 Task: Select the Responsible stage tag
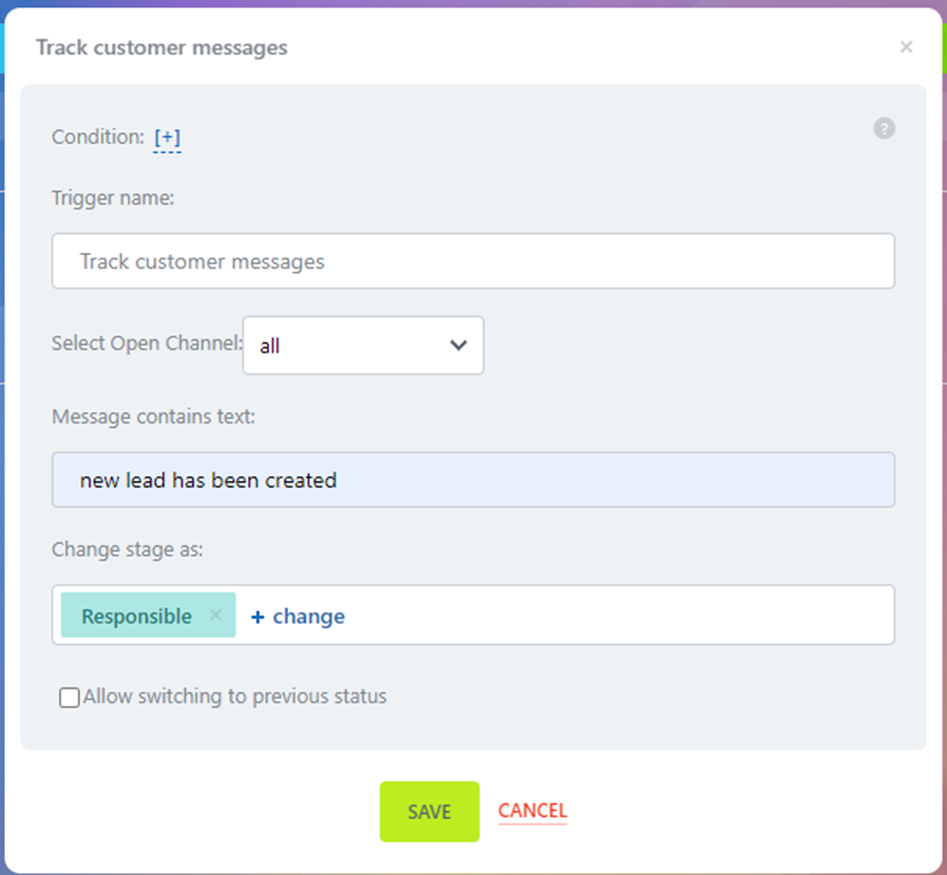(x=136, y=616)
